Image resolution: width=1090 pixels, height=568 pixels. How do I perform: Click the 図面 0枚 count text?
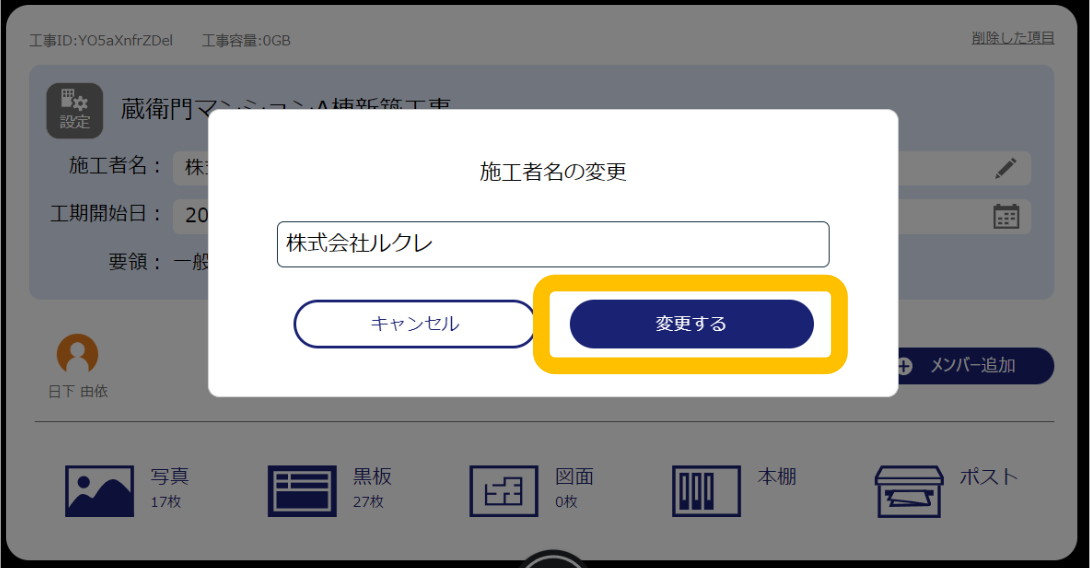pyautogui.click(x=566, y=502)
